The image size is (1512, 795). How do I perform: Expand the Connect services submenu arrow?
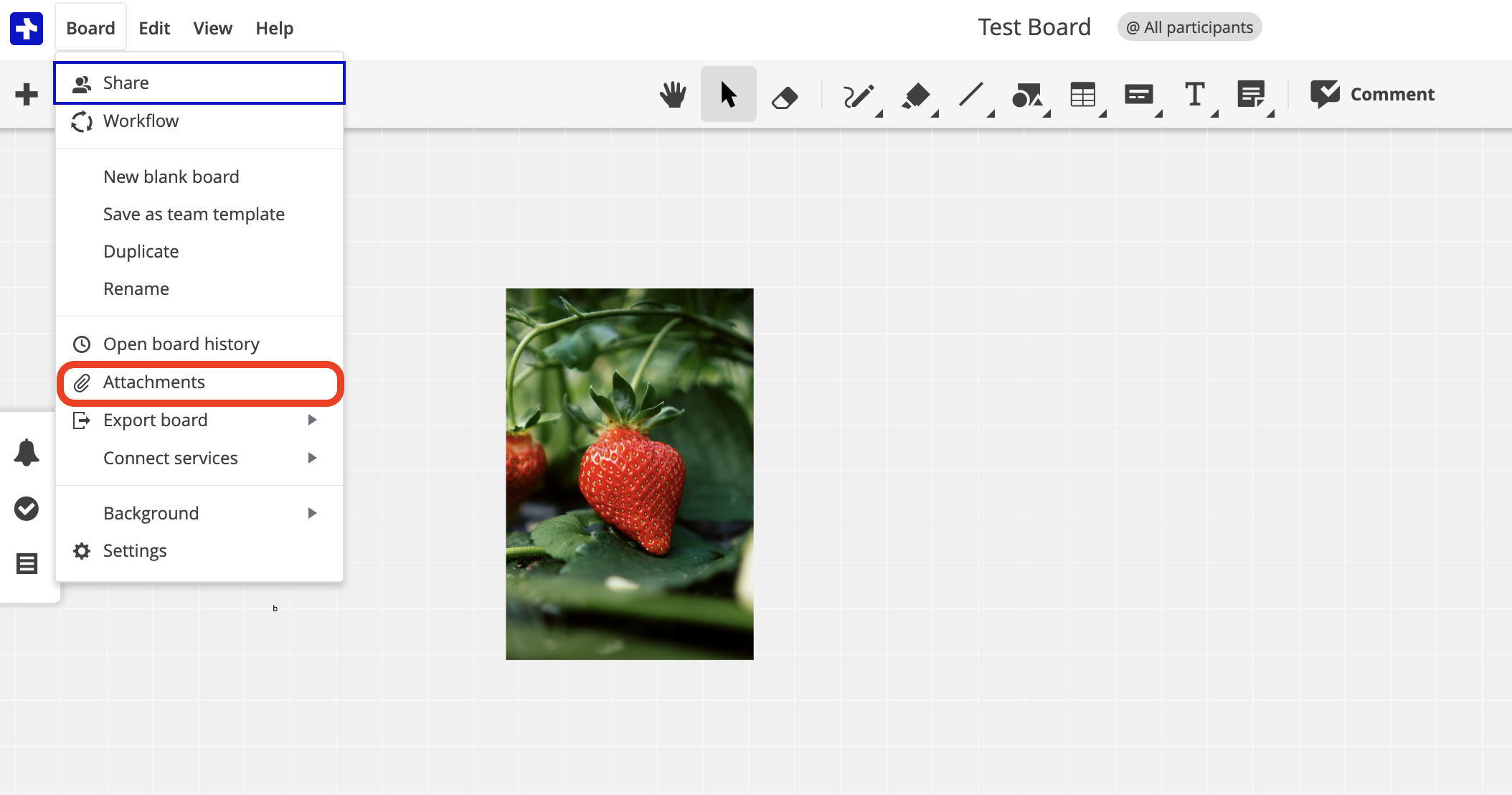(312, 458)
